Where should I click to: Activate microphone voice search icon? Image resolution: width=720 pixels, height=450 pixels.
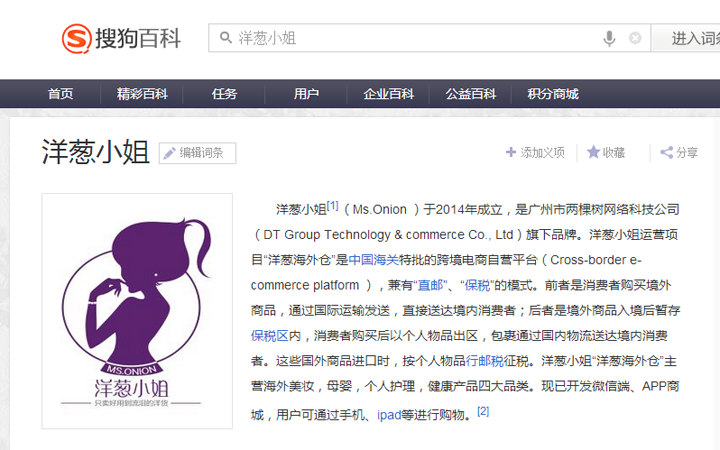(609, 38)
